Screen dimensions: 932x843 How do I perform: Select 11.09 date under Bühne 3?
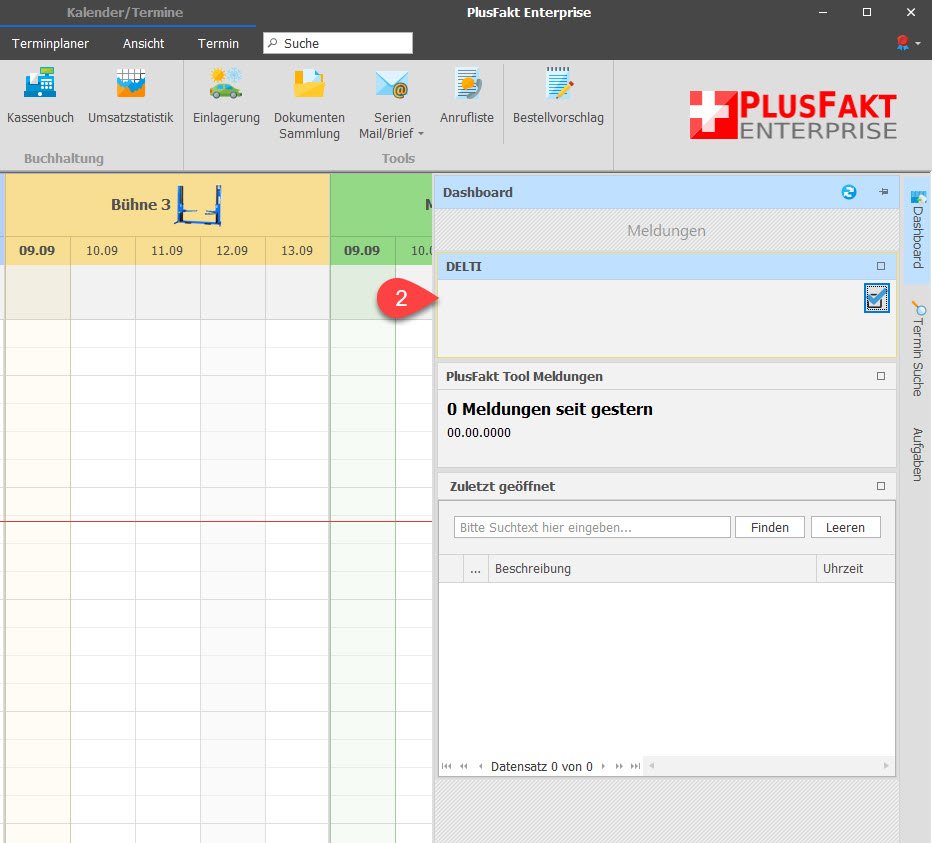pyautogui.click(x=167, y=251)
